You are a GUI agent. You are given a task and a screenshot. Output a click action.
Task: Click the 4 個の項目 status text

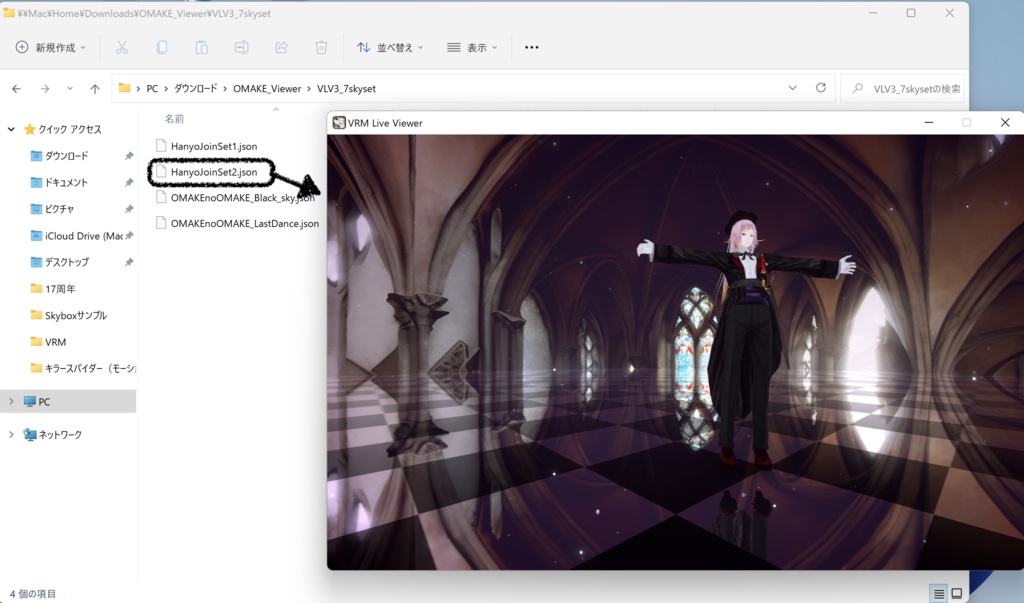coord(33,593)
